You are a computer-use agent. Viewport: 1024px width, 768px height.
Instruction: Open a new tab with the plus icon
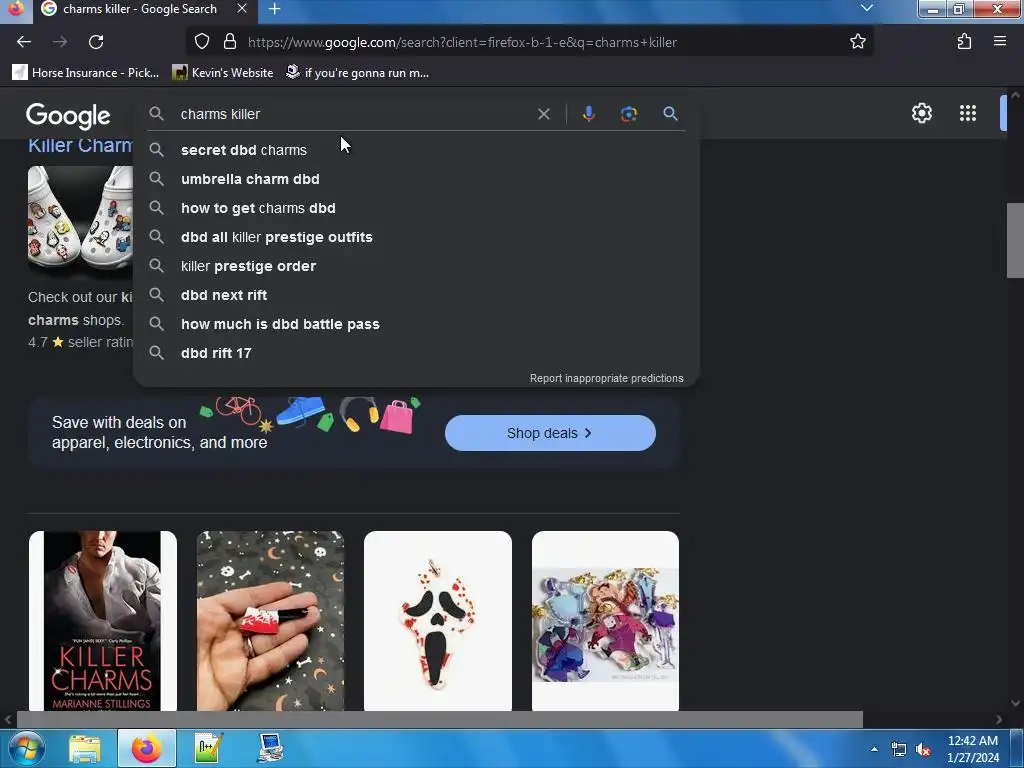(274, 9)
